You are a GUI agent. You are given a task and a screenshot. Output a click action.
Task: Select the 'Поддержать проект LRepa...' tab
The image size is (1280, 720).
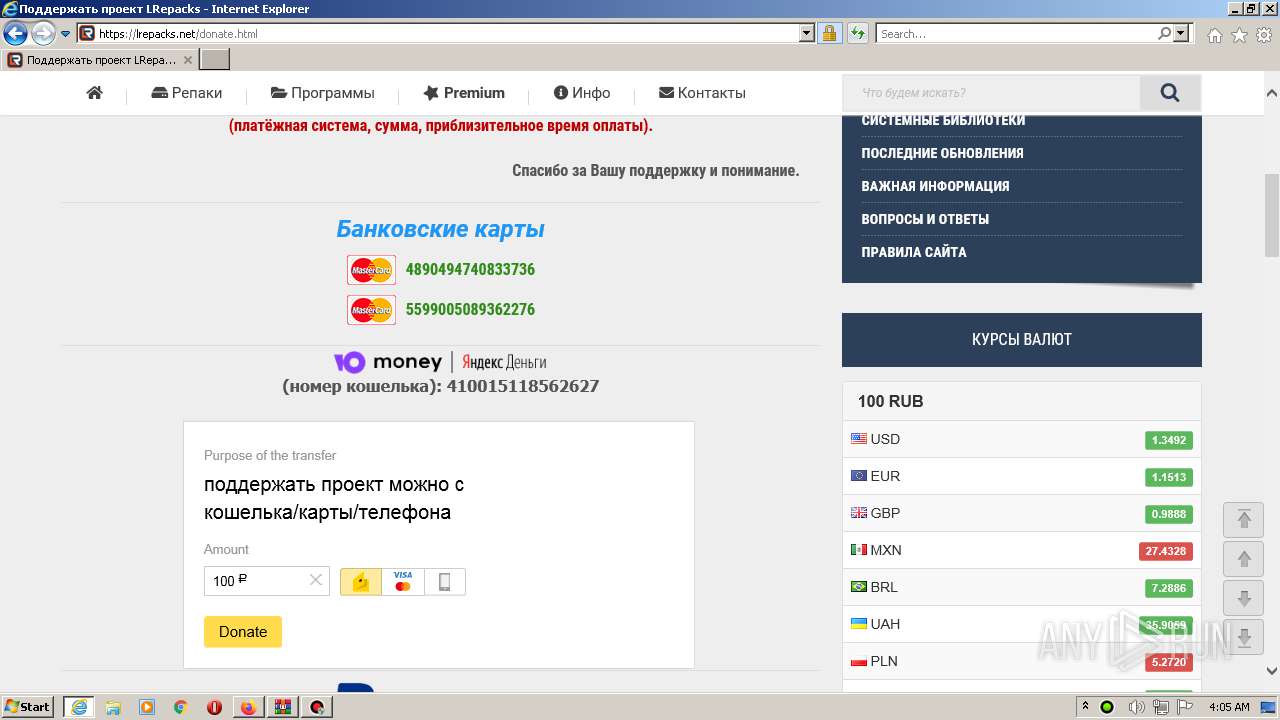click(x=100, y=60)
